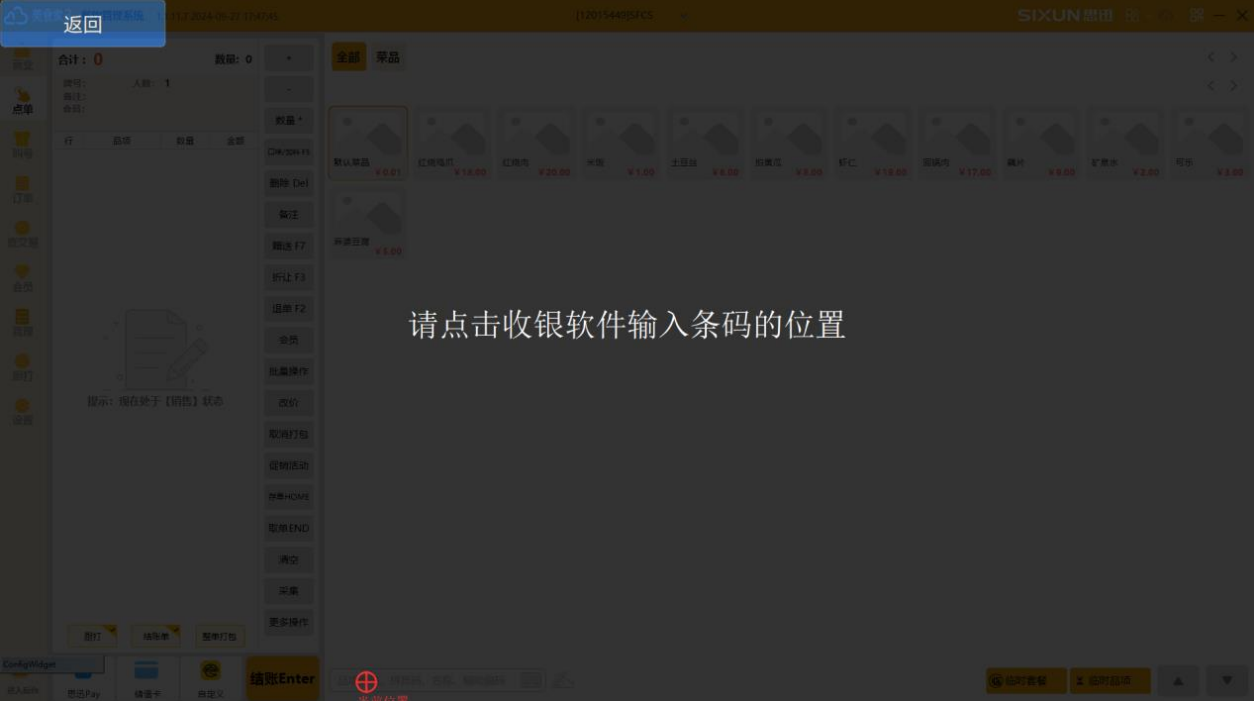Pick the 土豆丝 product card
Screen dimensions: 1256x701
pos(704,143)
